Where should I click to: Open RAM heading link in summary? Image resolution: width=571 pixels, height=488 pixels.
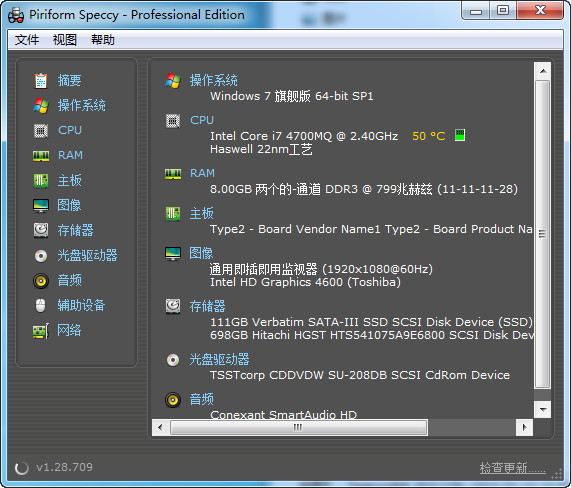pyautogui.click(x=202, y=173)
